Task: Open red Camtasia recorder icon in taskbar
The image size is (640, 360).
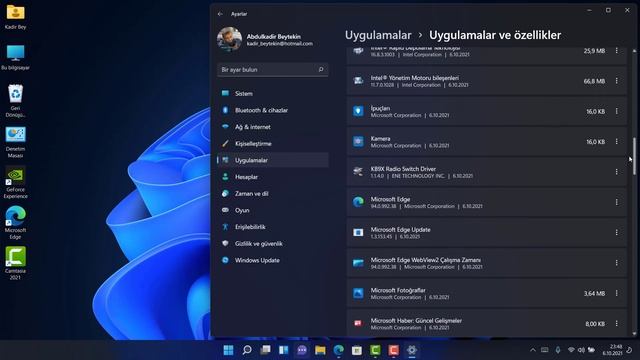Action: [393, 350]
